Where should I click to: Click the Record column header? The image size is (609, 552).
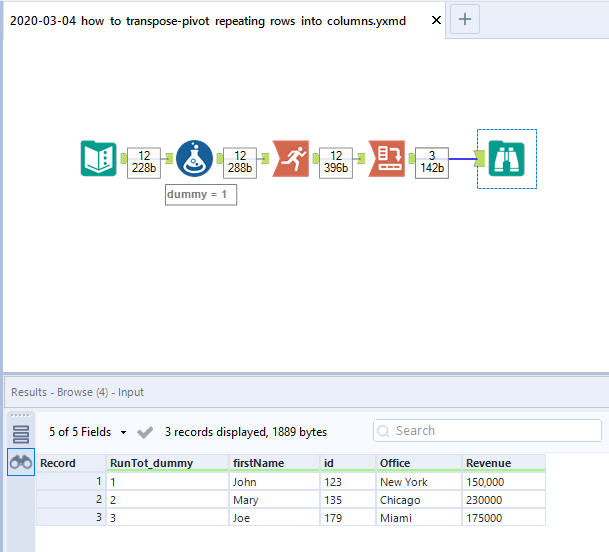click(x=71, y=463)
